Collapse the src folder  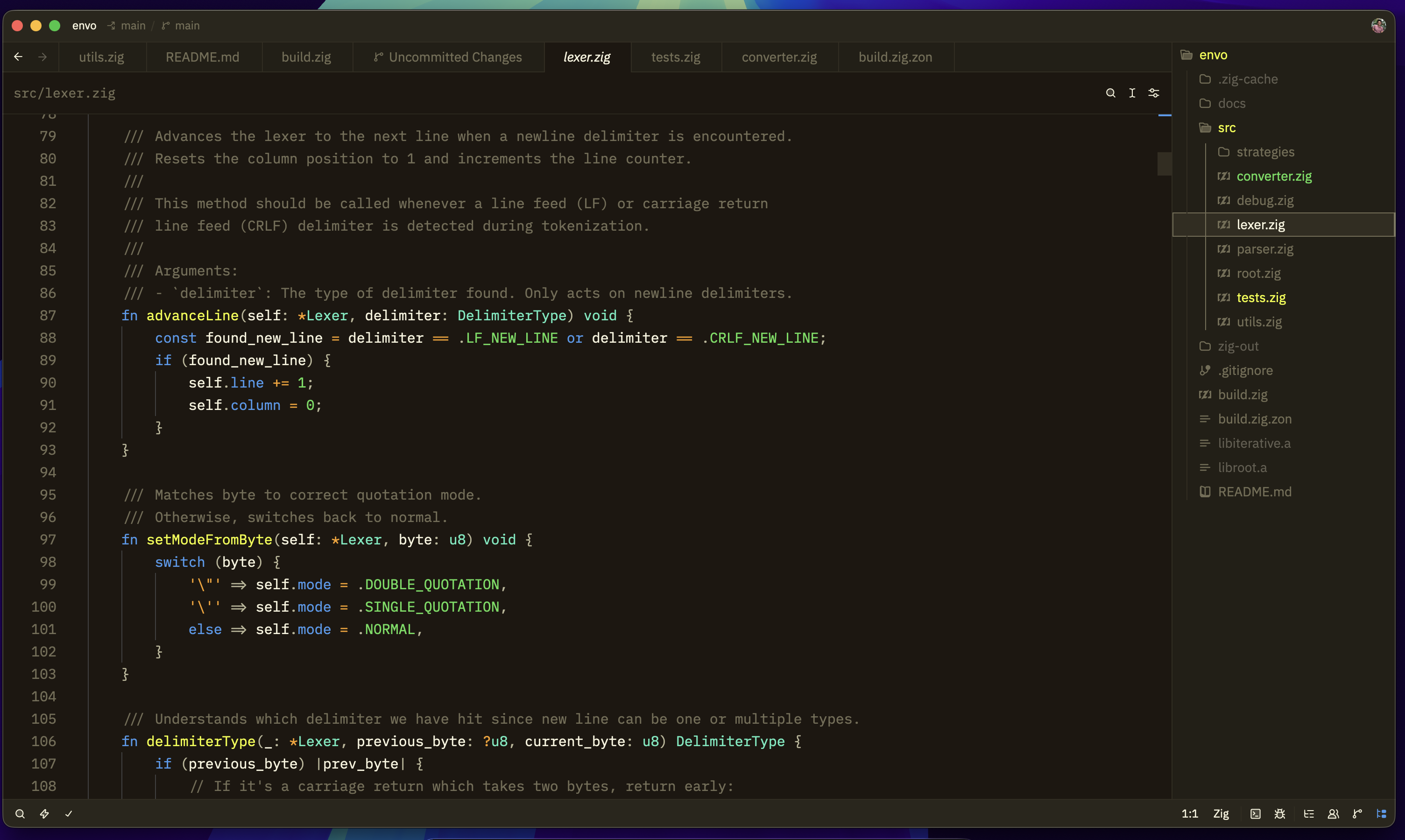1284,128
